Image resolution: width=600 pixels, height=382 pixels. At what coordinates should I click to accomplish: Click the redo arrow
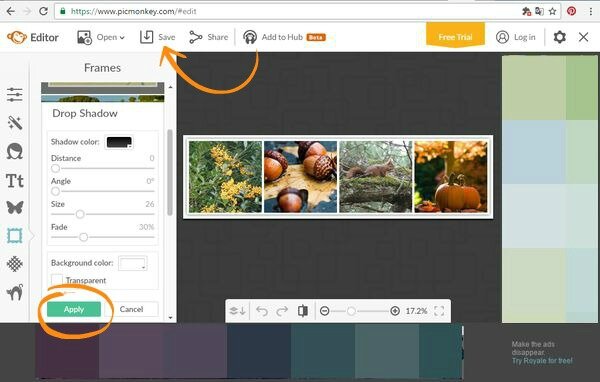point(282,311)
